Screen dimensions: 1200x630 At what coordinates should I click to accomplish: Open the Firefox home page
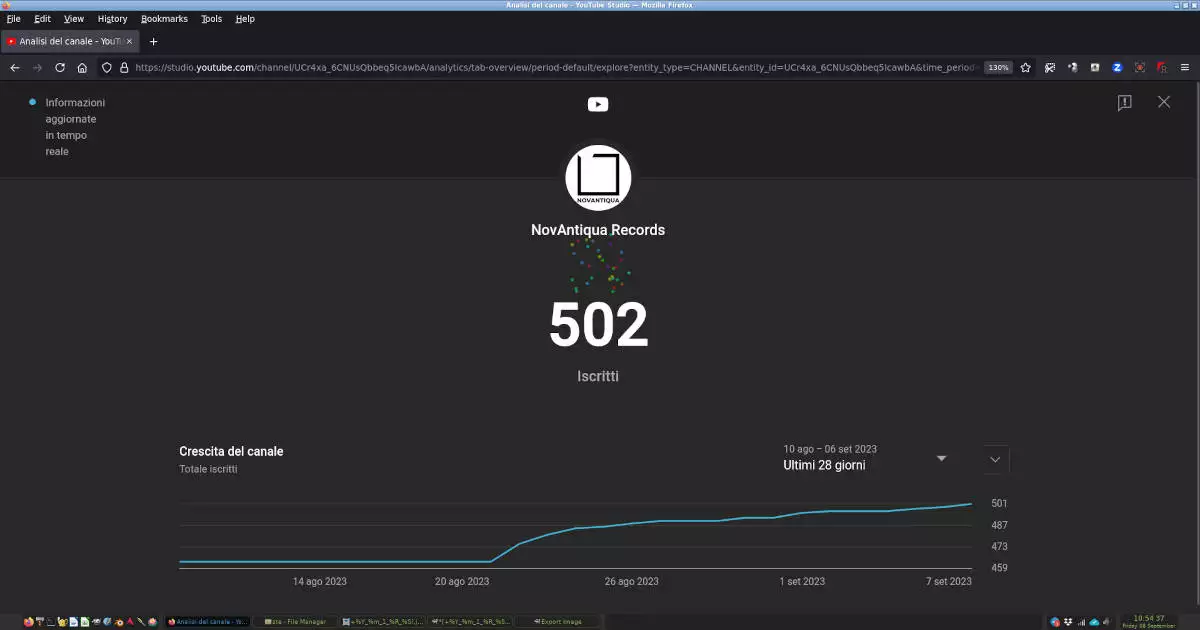click(x=82, y=68)
